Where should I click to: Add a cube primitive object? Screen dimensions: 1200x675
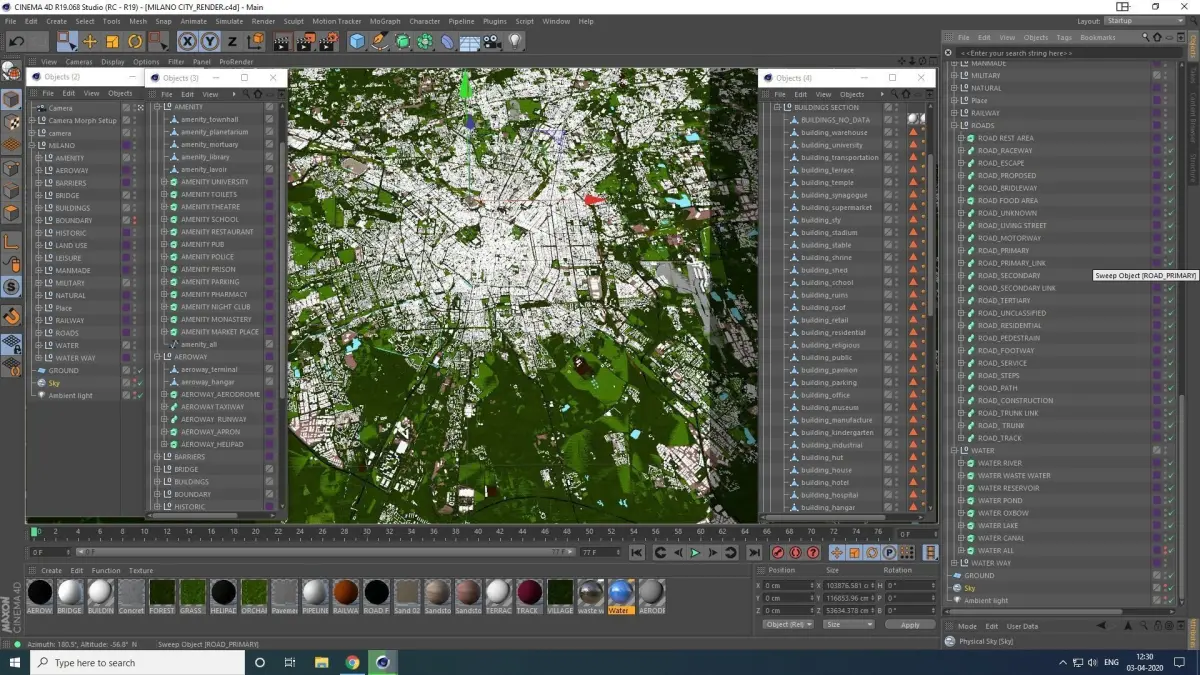(357, 41)
